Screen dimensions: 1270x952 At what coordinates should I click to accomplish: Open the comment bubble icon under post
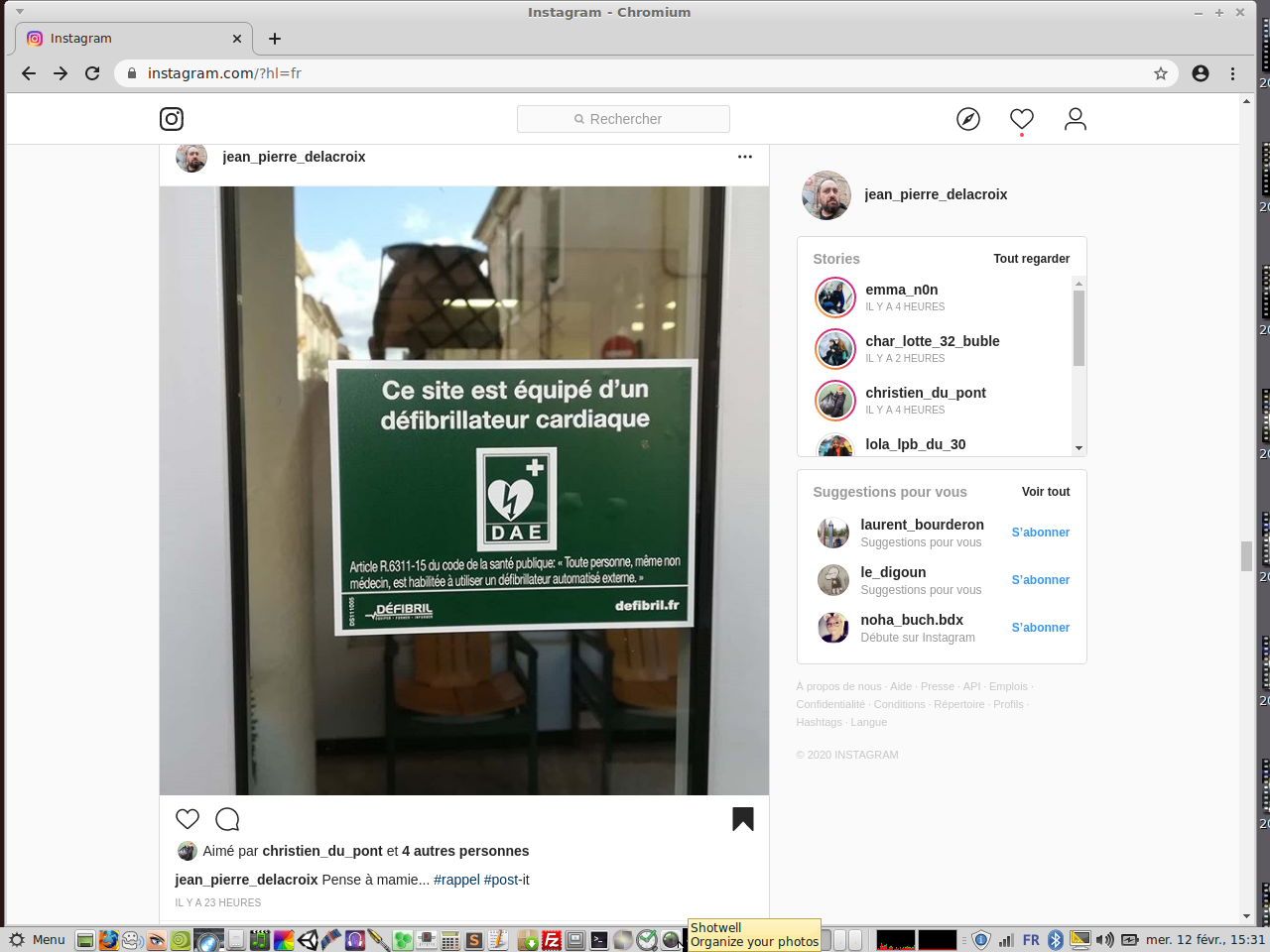[x=227, y=819]
